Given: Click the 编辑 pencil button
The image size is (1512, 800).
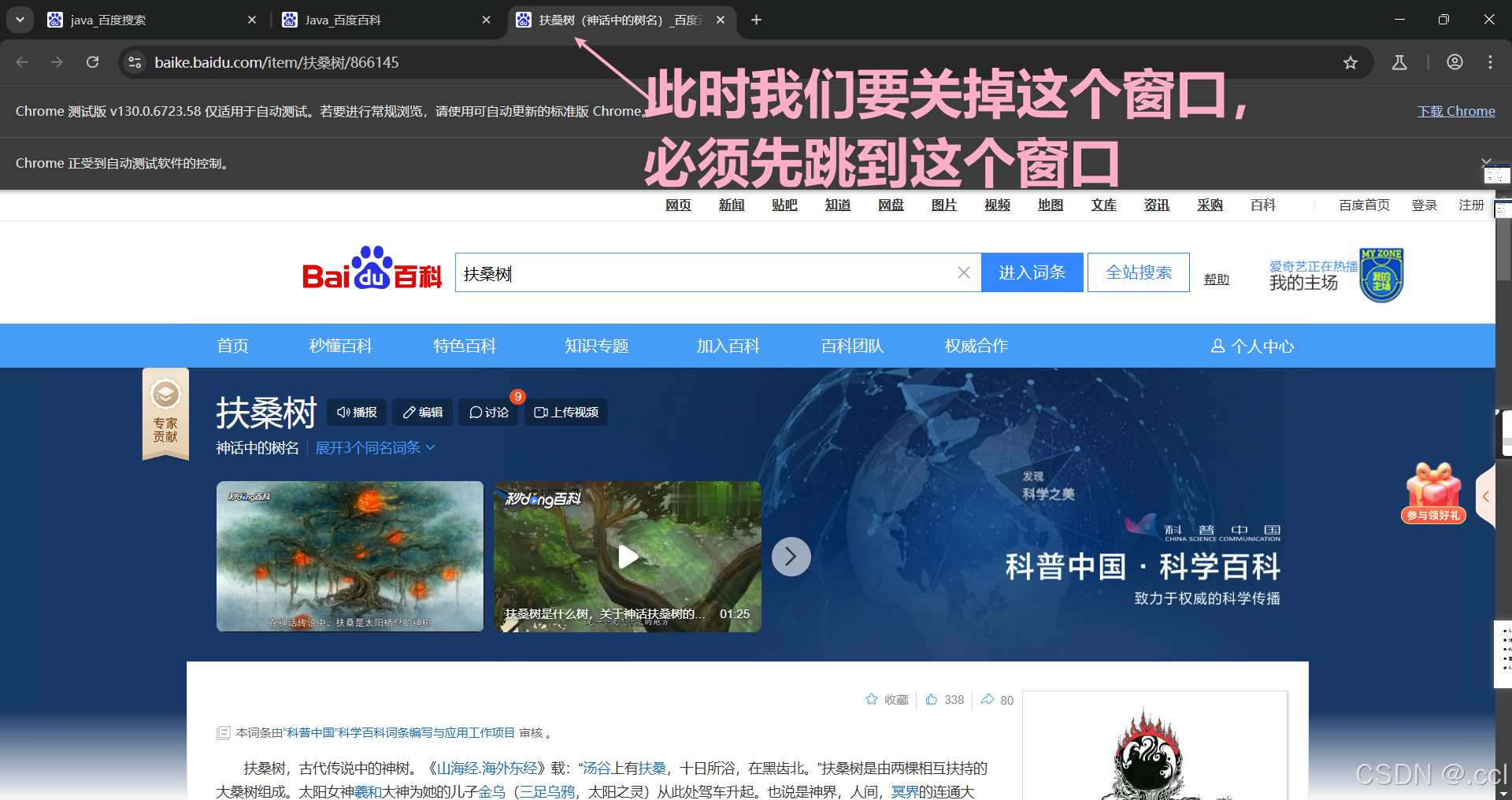Looking at the screenshot, I should [x=423, y=412].
